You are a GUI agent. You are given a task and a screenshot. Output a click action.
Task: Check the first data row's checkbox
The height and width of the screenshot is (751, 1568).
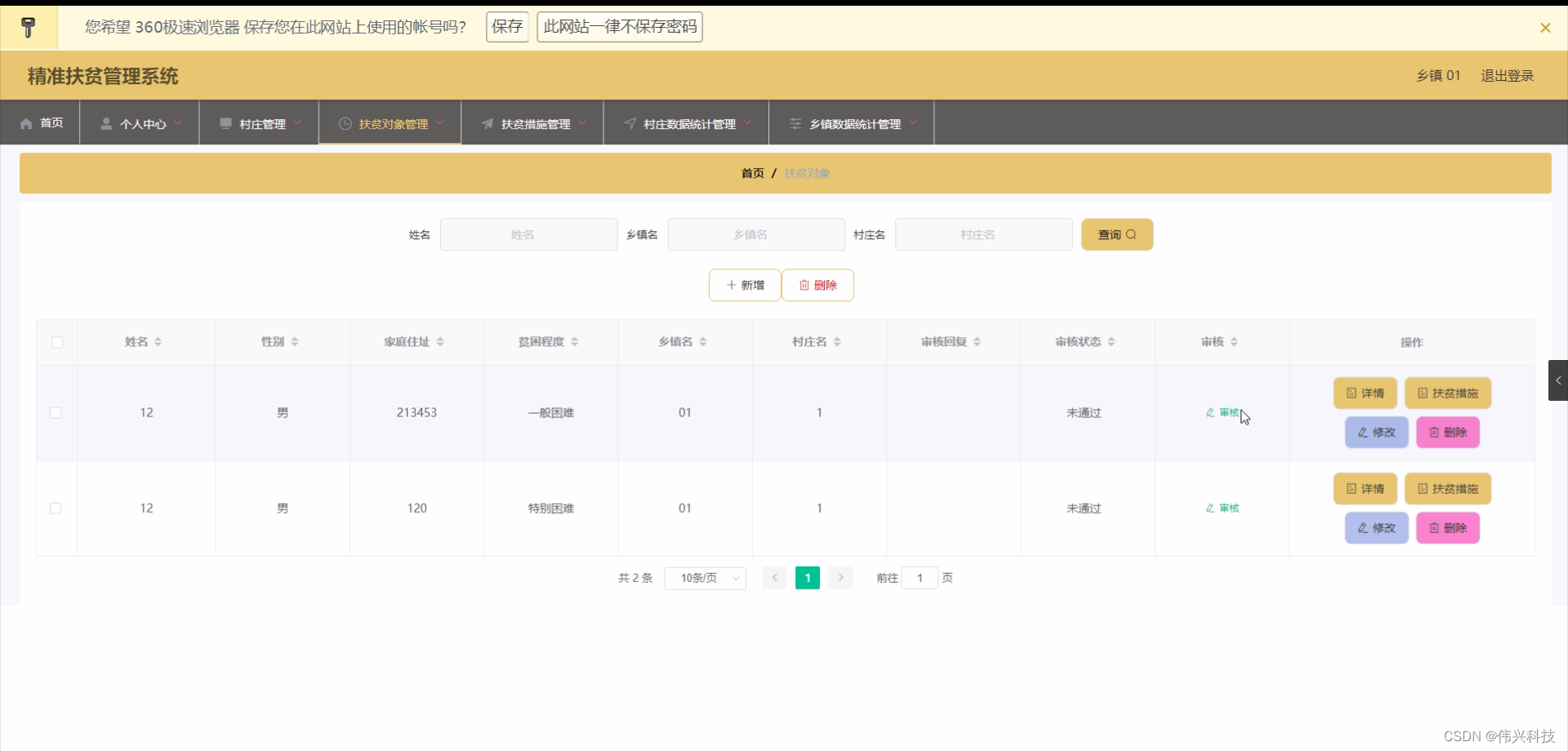[56, 413]
